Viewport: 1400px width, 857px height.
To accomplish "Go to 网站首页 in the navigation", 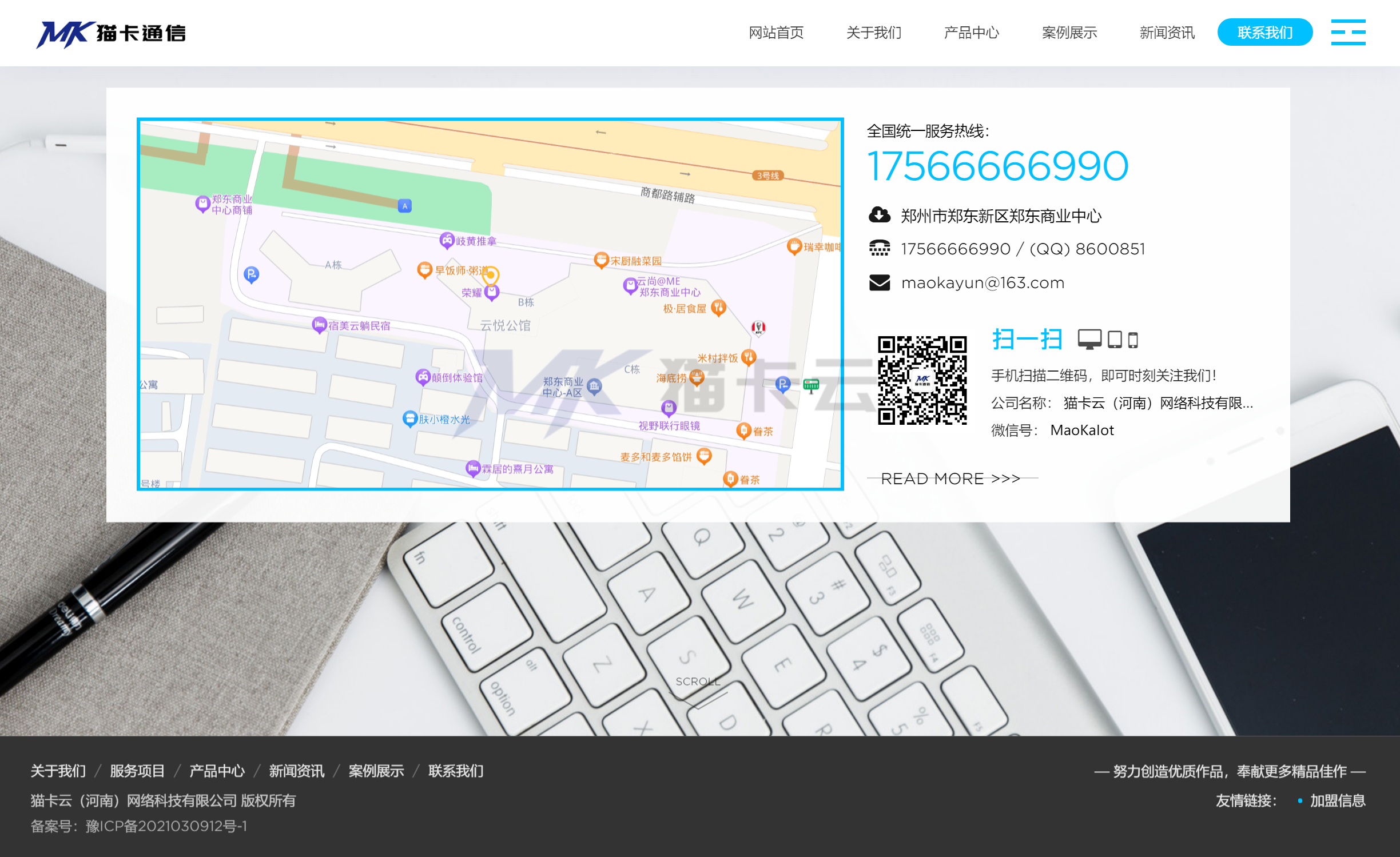I will [x=776, y=33].
